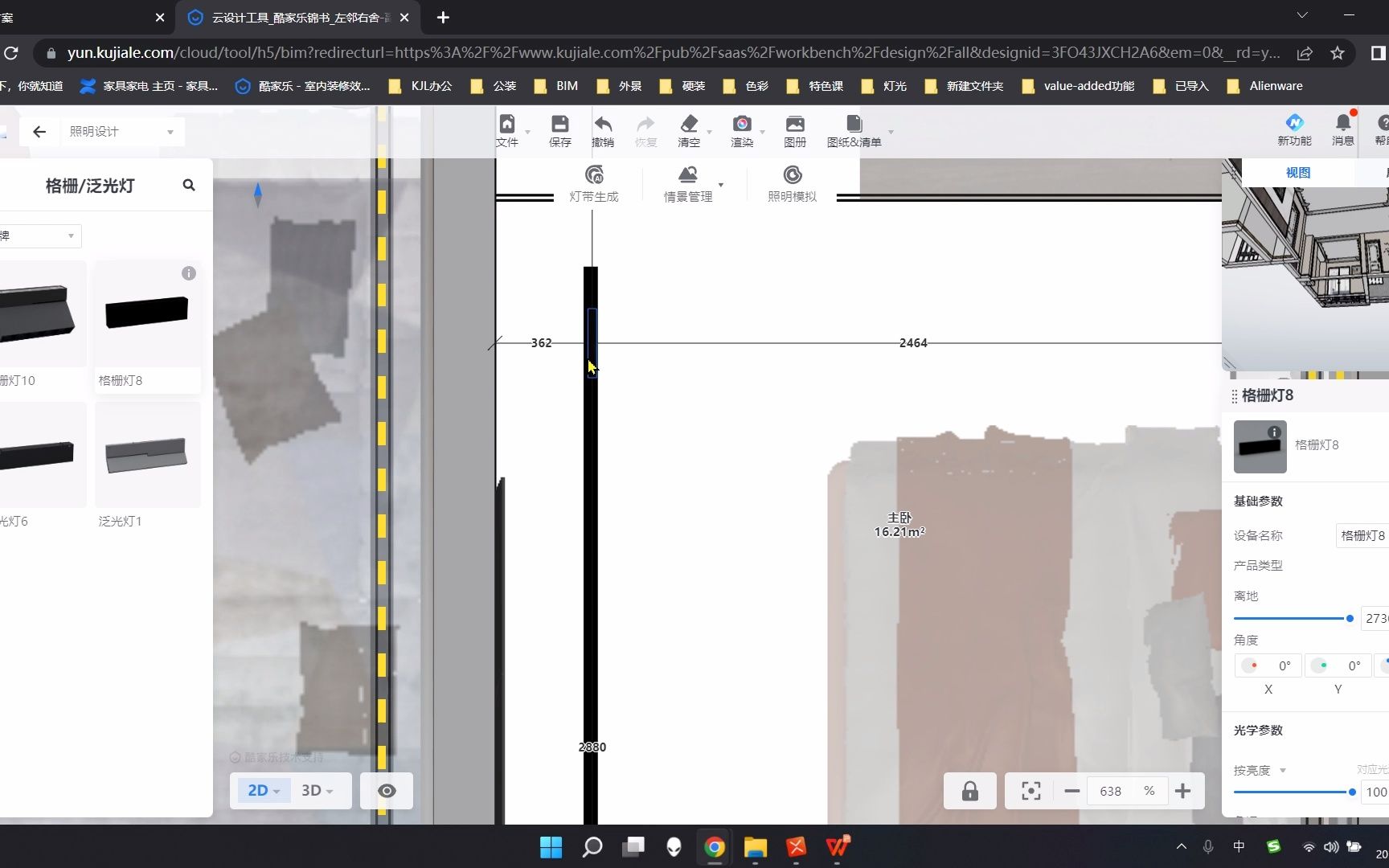Open 情景管理 scene management tool

click(x=688, y=184)
